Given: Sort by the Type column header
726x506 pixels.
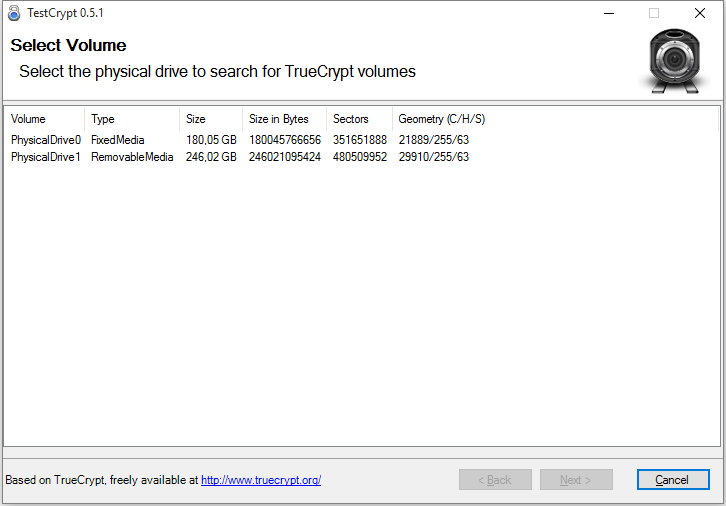Looking at the screenshot, I should pos(132,119).
